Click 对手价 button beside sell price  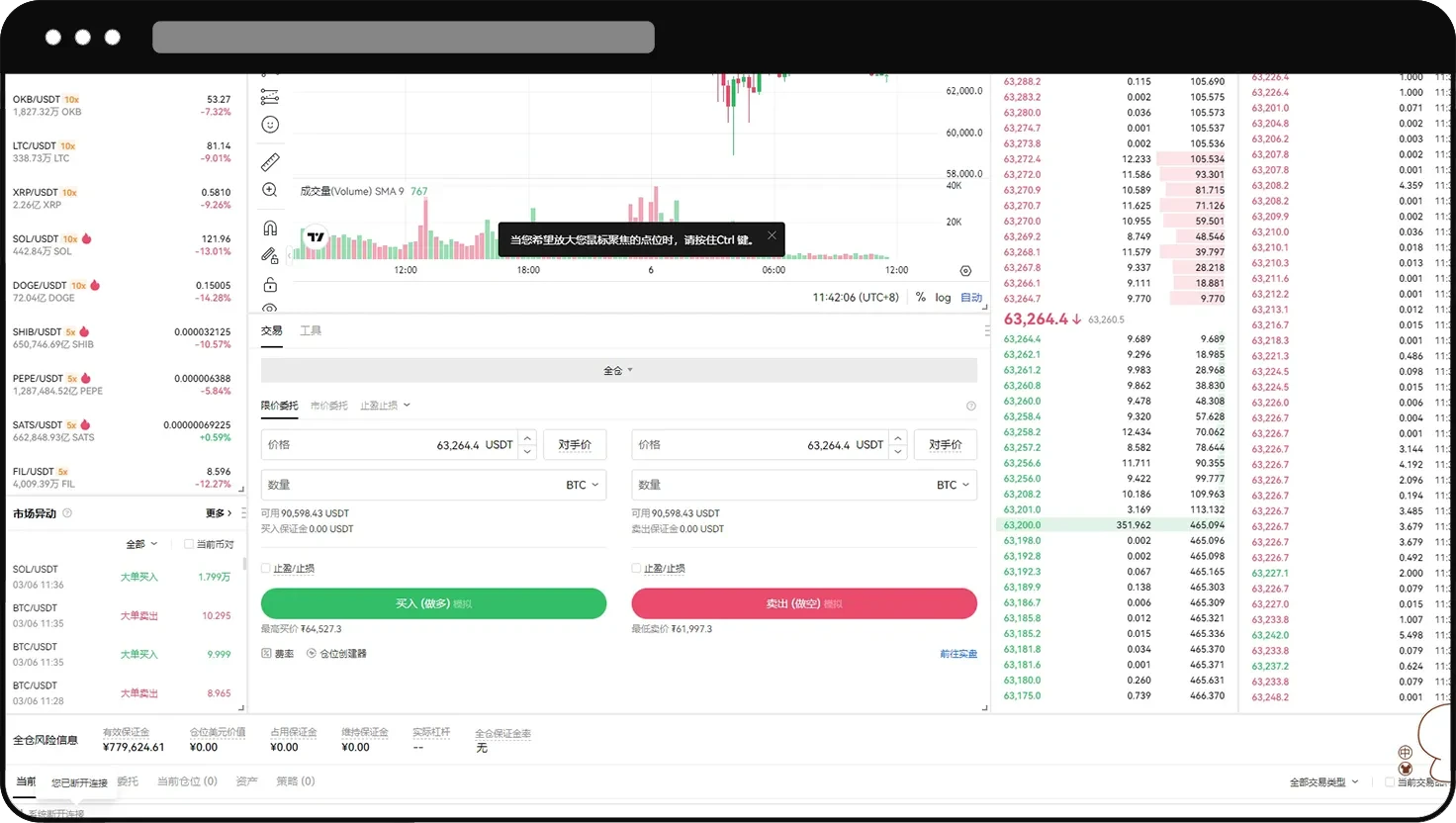click(x=946, y=445)
